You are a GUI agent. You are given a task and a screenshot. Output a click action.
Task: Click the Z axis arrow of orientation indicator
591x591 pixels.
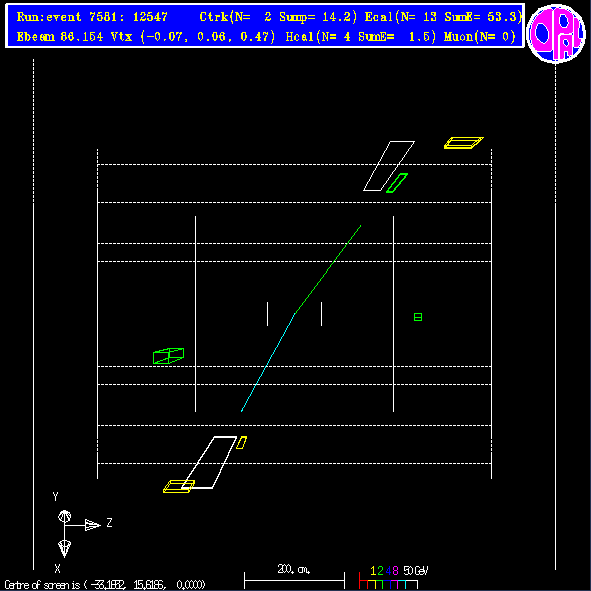tap(93, 525)
